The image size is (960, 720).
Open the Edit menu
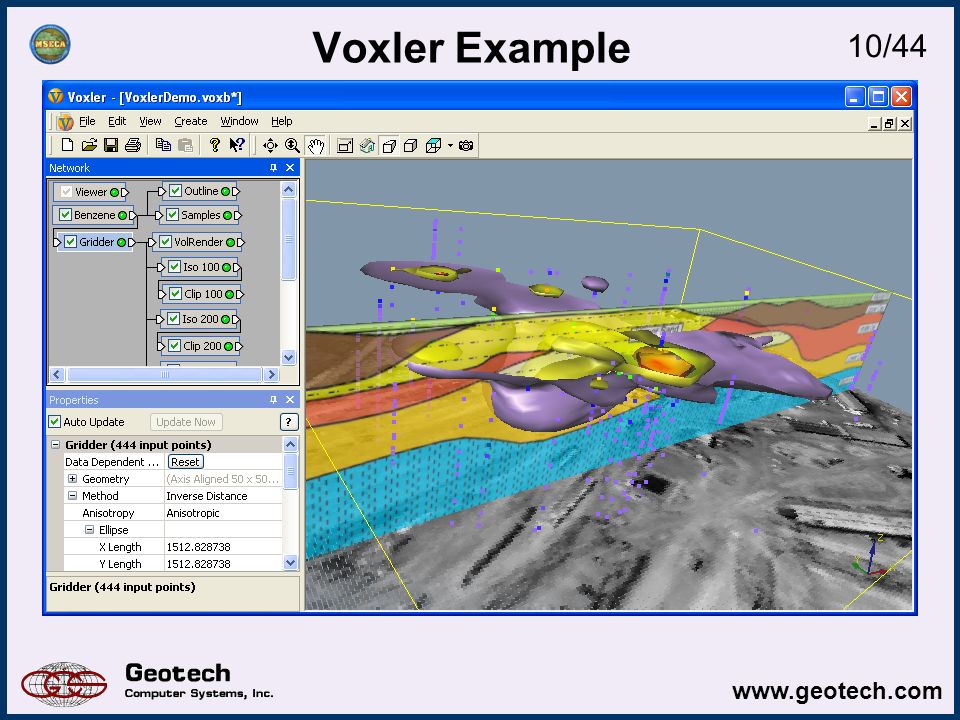pyautogui.click(x=117, y=121)
